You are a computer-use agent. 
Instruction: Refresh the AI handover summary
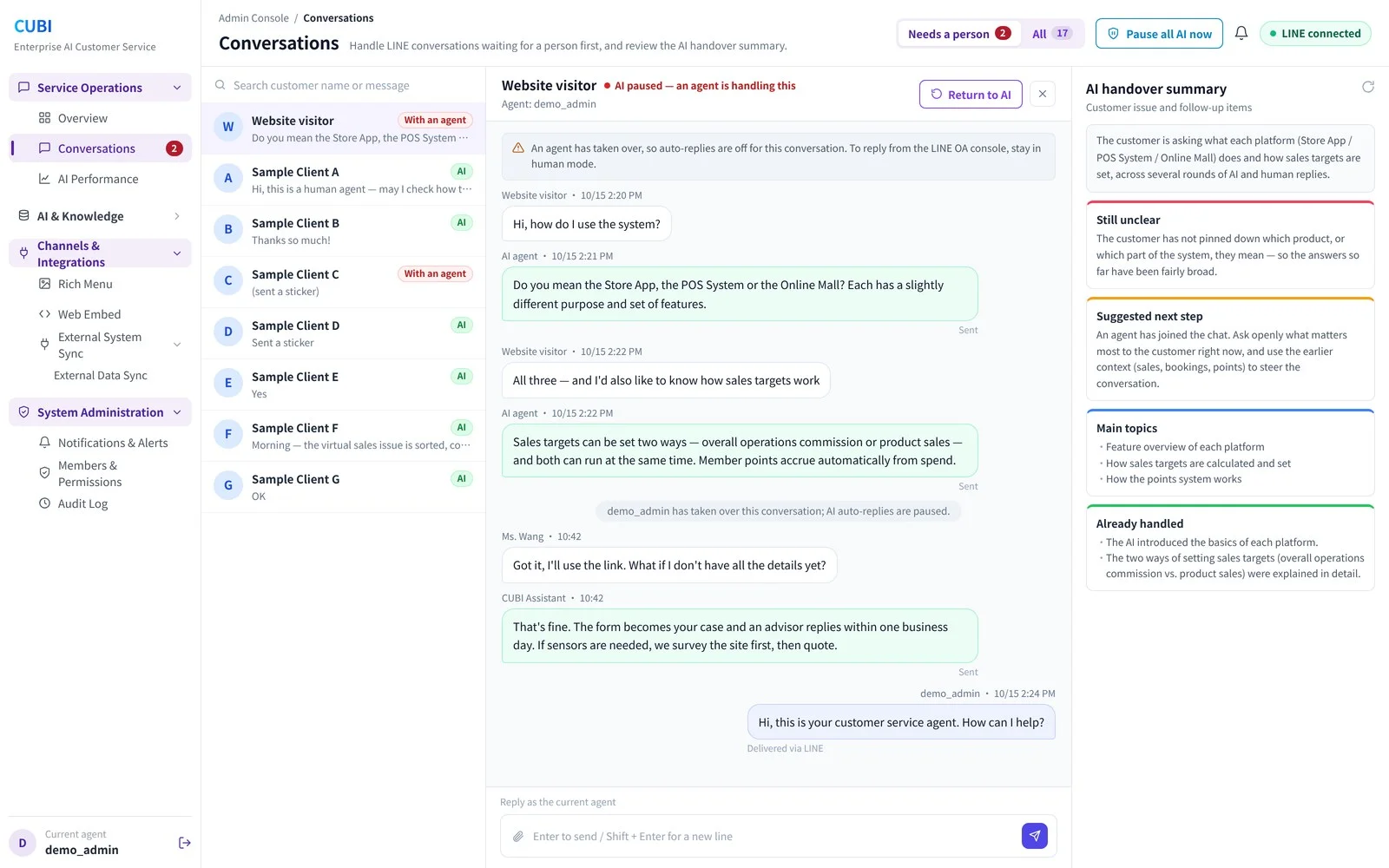pyautogui.click(x=1367, y=87)
